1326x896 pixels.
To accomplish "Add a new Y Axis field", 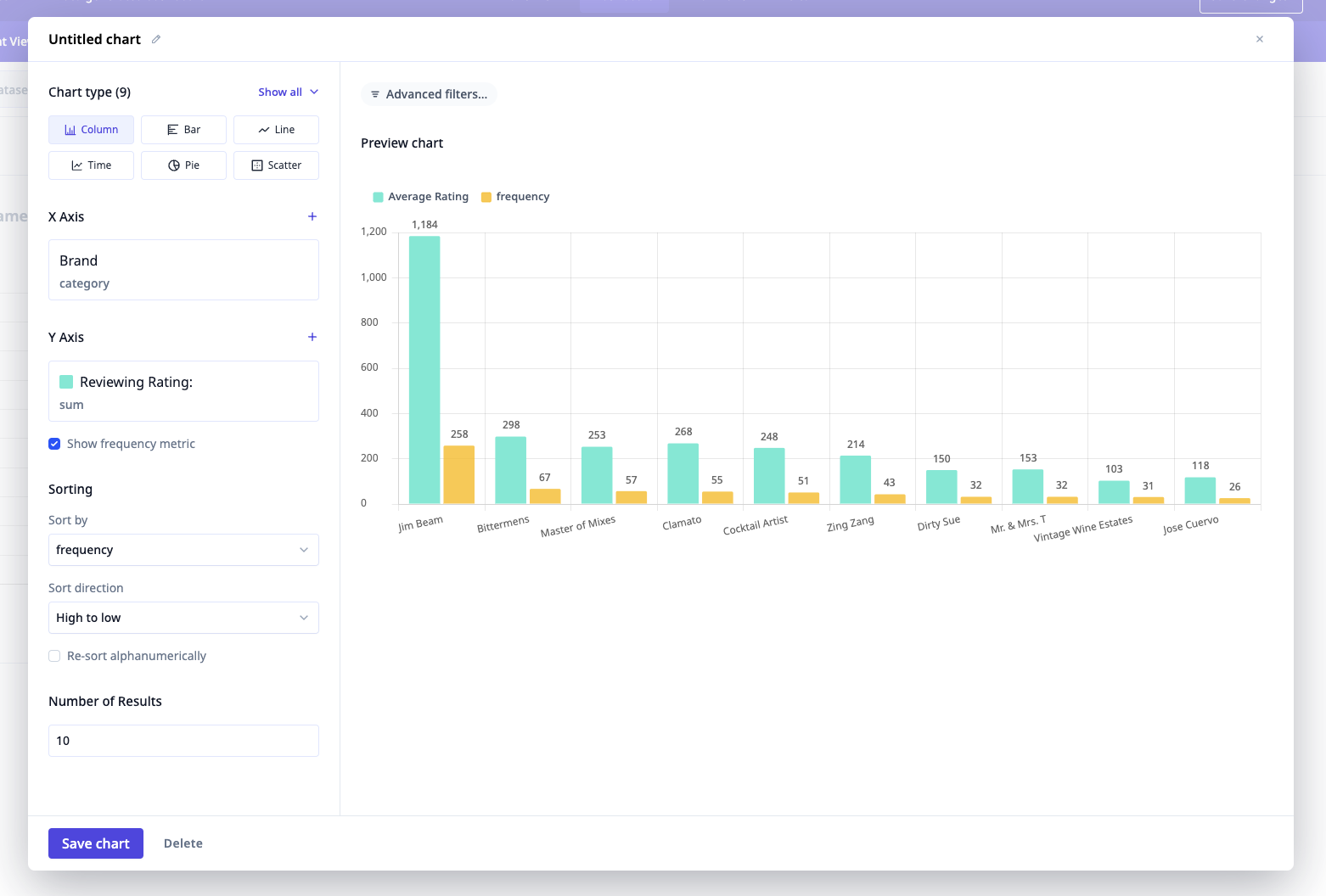I will pyautogui.click(x=312, y=337).
